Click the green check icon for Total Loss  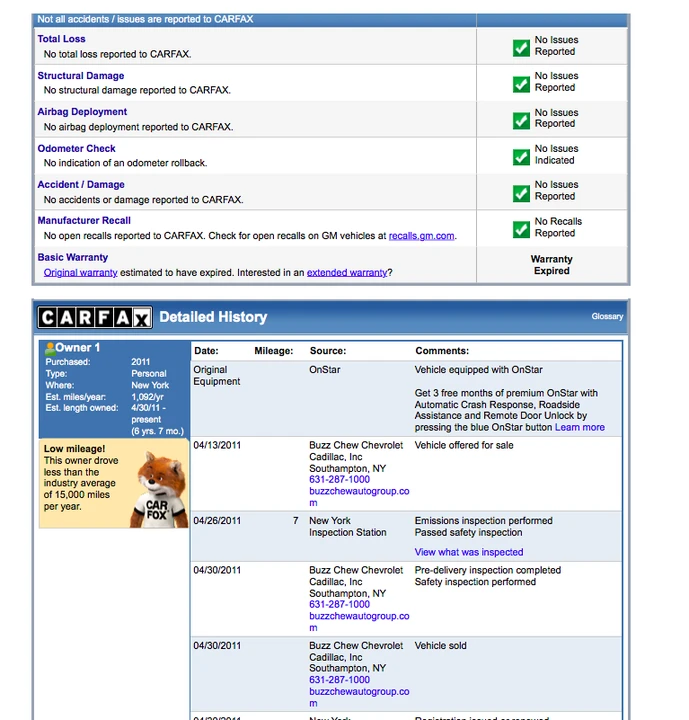[x=521, y=48]
